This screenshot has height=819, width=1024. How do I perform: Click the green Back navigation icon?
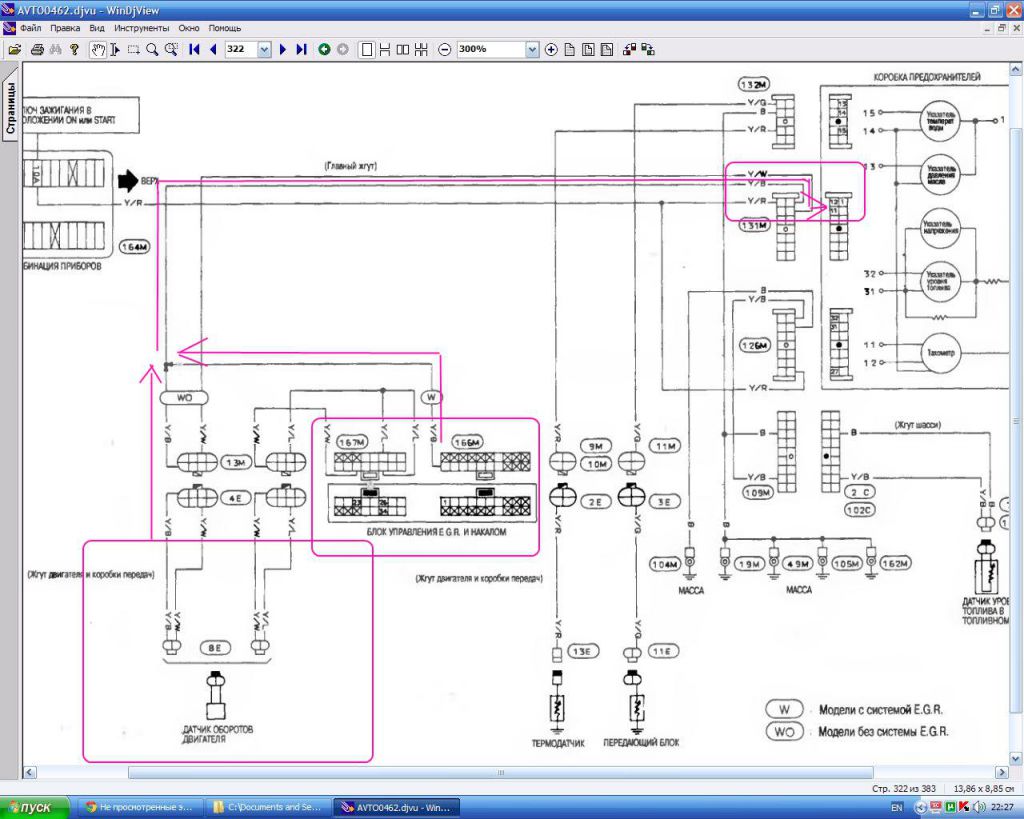click(324, 49)
